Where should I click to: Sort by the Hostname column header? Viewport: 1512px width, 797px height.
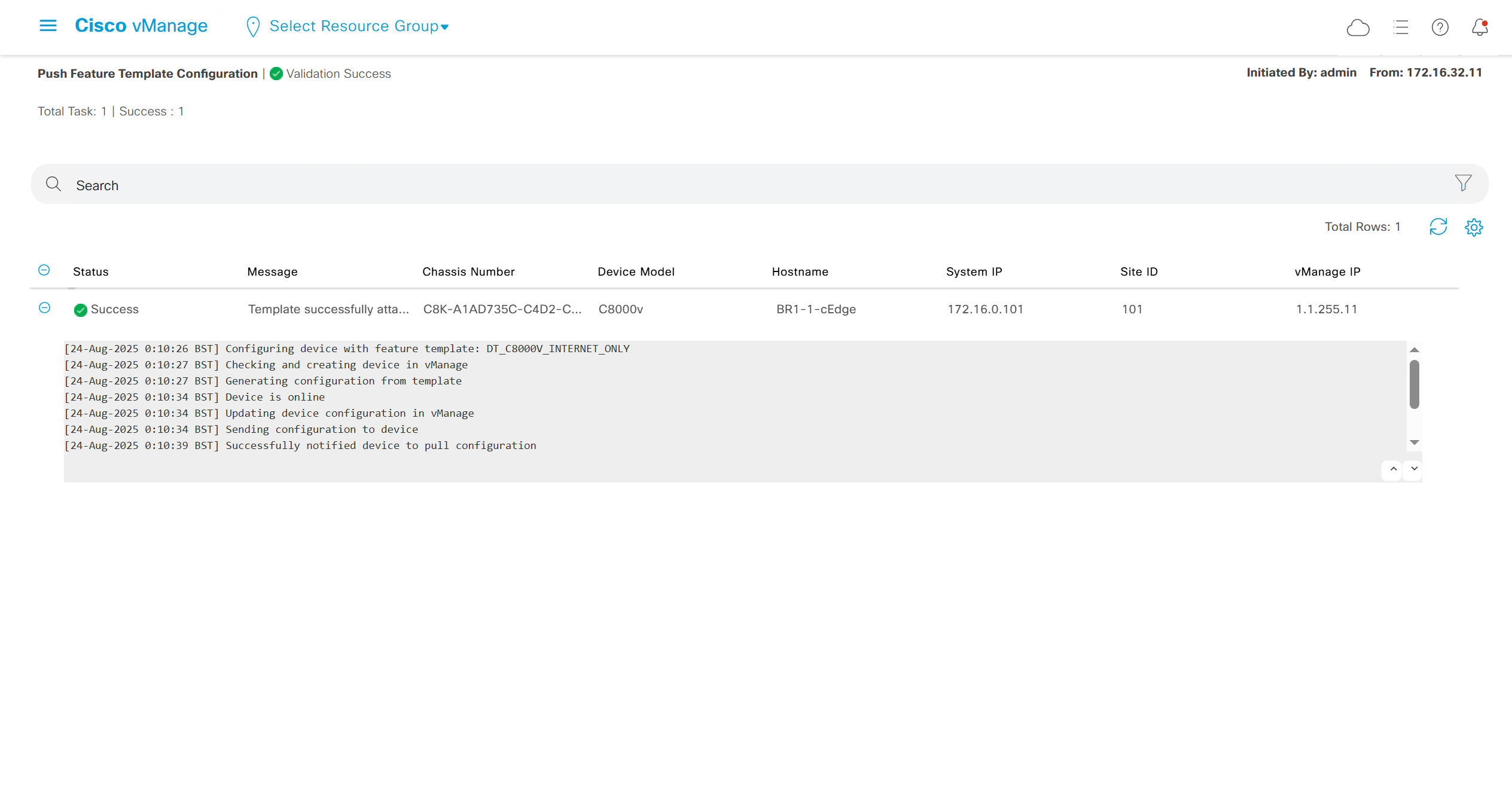coord(800,272)
